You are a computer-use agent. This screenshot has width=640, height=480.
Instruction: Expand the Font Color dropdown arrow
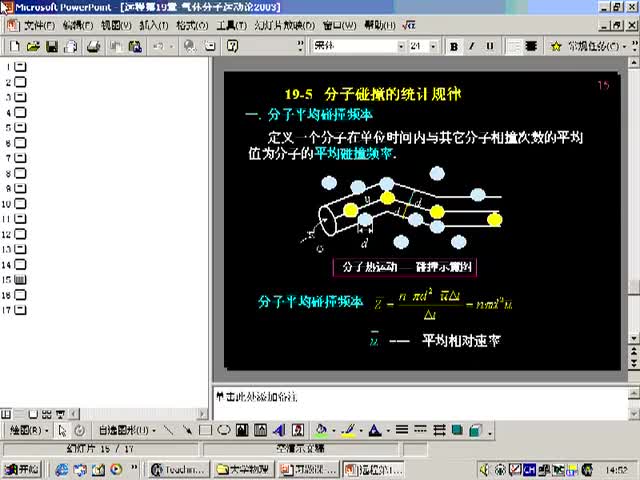[387, 431]
